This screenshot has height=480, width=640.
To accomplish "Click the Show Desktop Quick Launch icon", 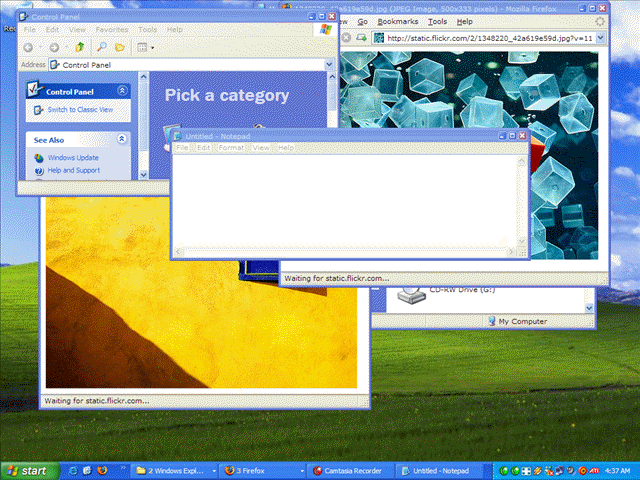I will click(87, 471).
